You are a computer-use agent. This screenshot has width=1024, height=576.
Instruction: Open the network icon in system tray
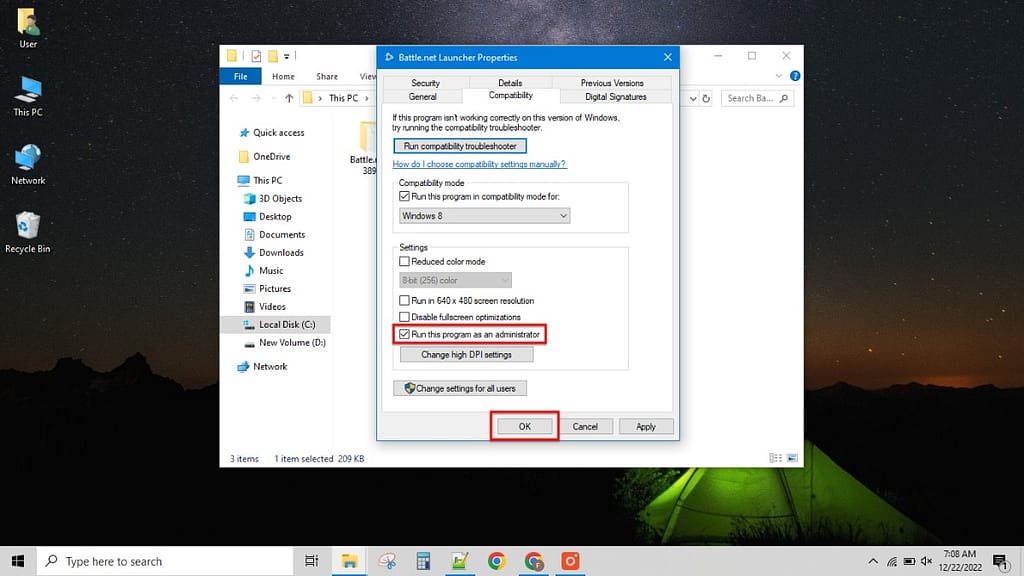(891, 561)
